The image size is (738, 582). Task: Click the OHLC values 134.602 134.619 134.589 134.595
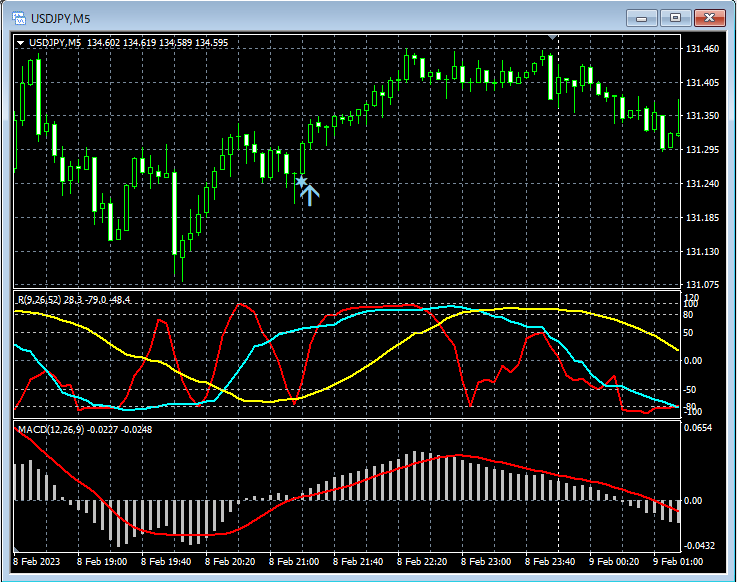coord(157,43)
